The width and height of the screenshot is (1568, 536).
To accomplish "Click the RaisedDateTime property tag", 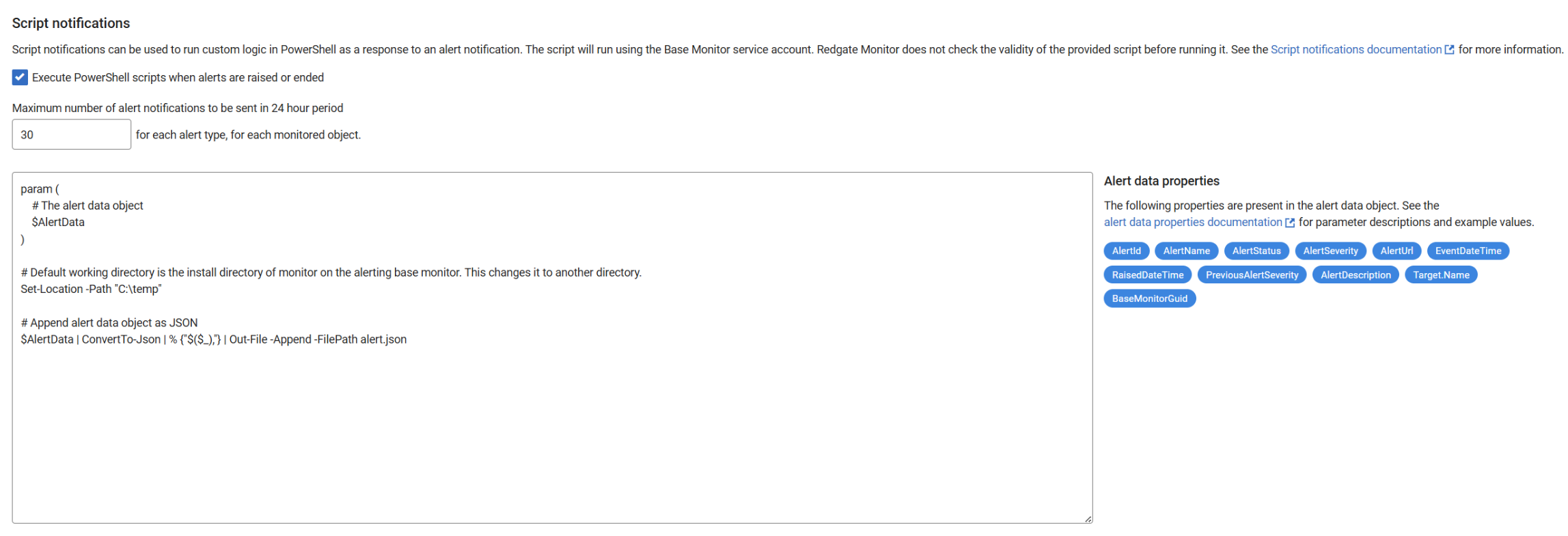I will [x=1147, y=274].
